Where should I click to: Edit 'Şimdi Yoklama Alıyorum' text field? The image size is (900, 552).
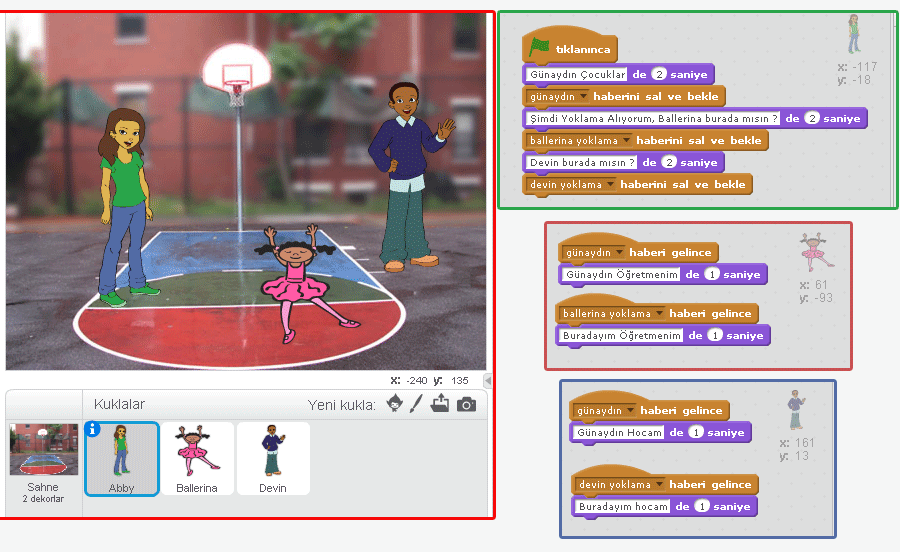point(653,119)
